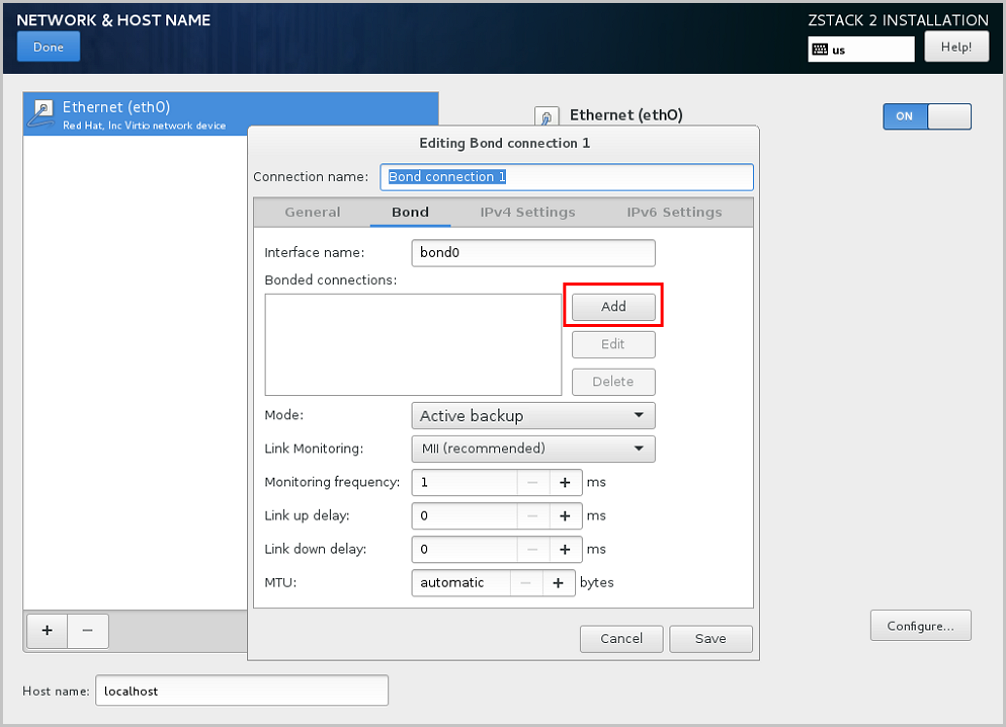Click the minus icon to remove network device
Image resolution: width=1006 pixels, height=727 pixels.
88,631
